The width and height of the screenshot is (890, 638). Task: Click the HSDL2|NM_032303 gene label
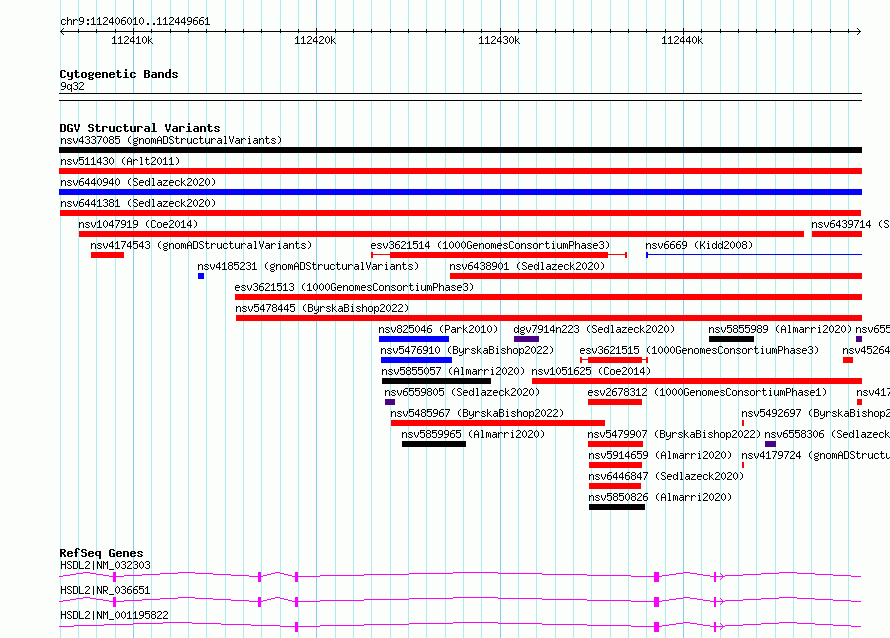[x=106, y=565]
